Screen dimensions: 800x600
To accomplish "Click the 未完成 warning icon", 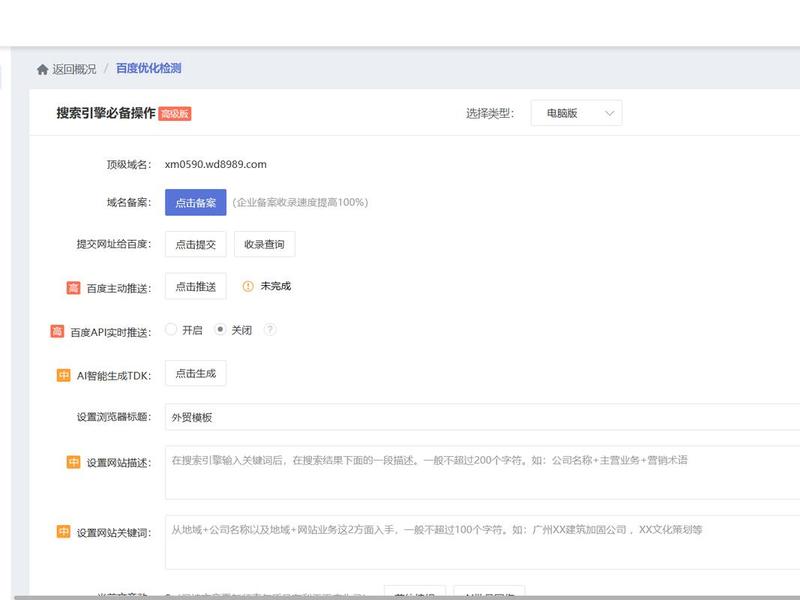I will (x=248, y=286).
